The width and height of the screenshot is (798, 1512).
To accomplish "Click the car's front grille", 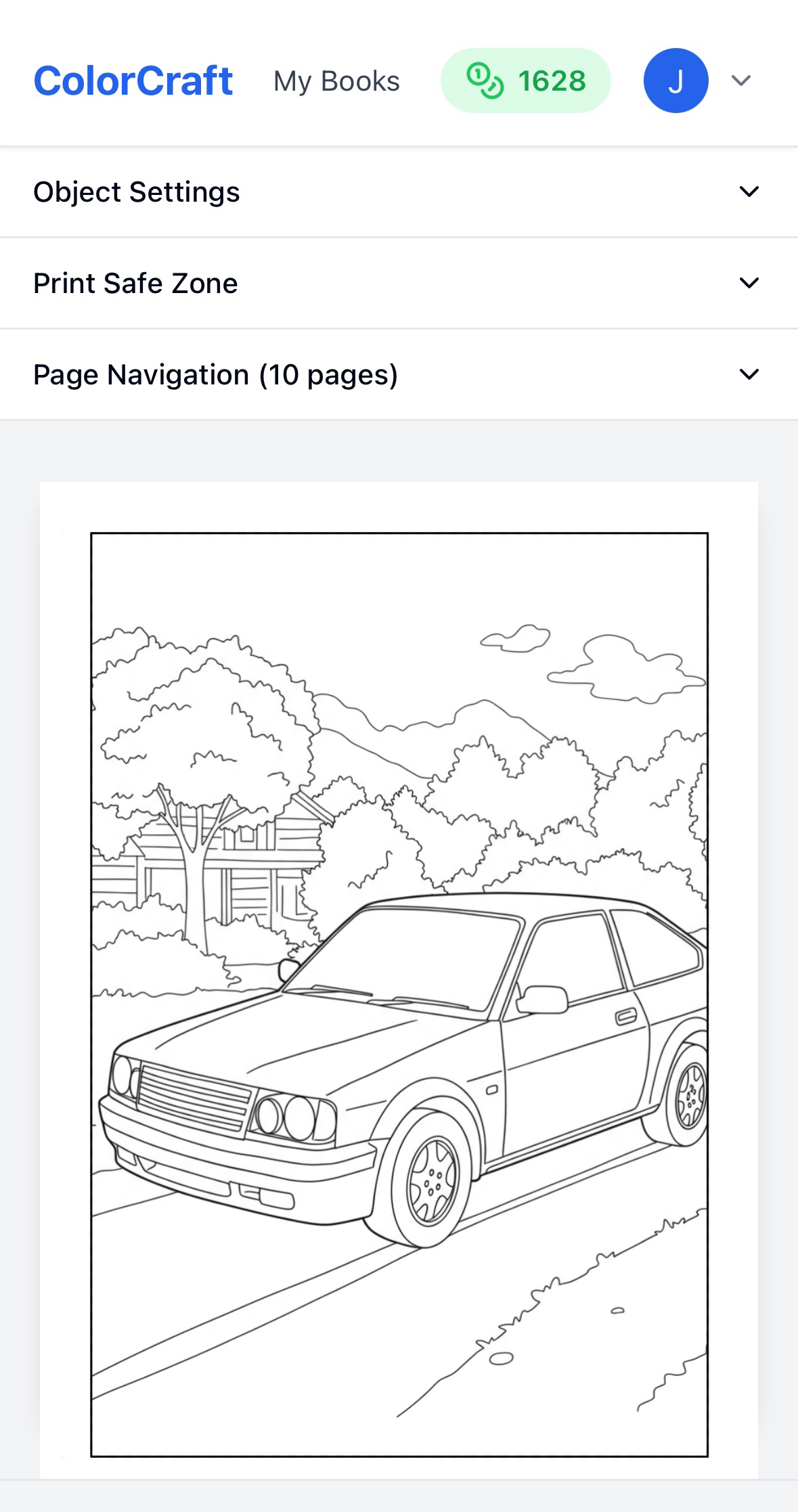I will click(194, 1096).
